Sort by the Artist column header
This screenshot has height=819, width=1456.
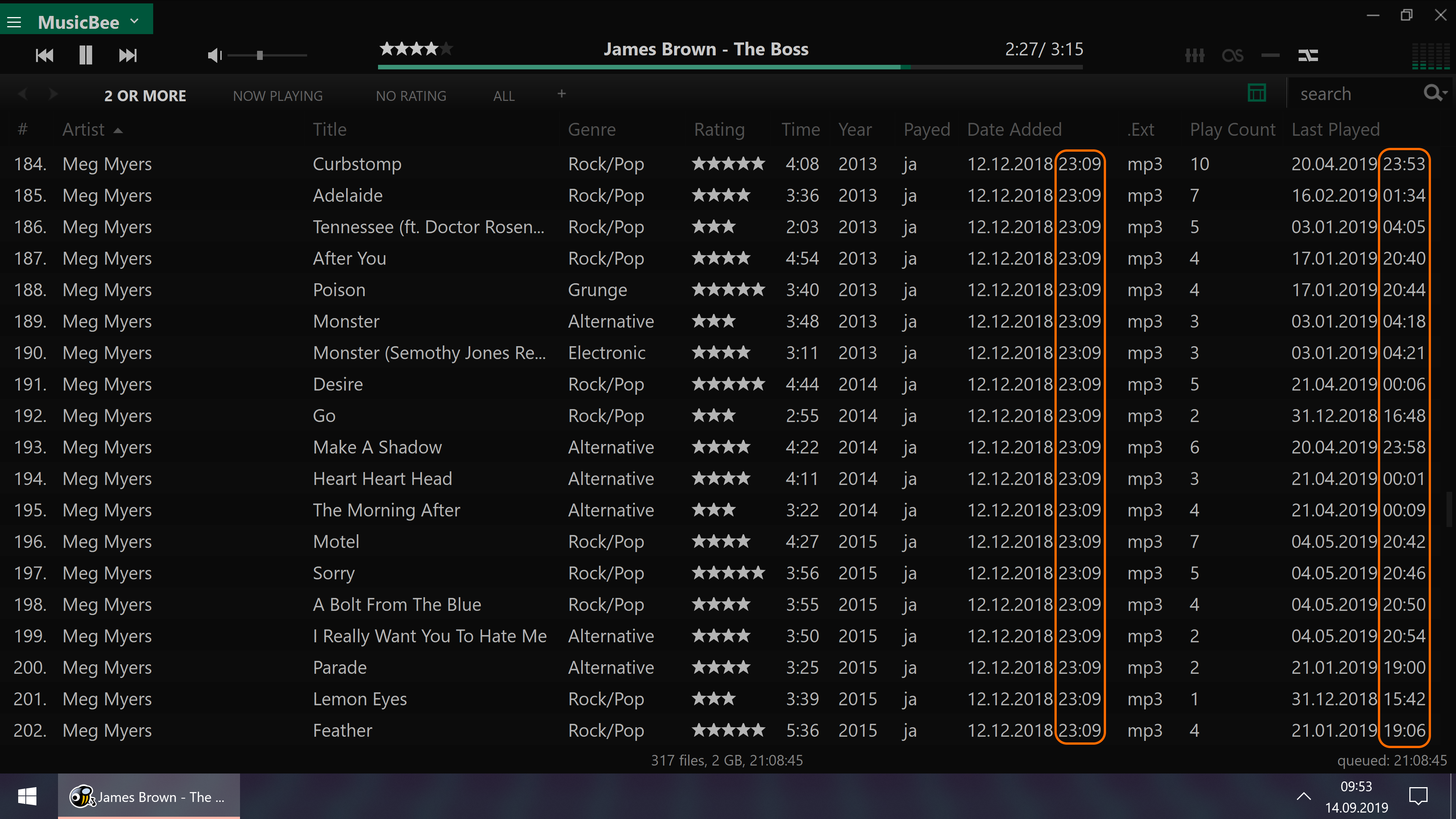[84, 129]
